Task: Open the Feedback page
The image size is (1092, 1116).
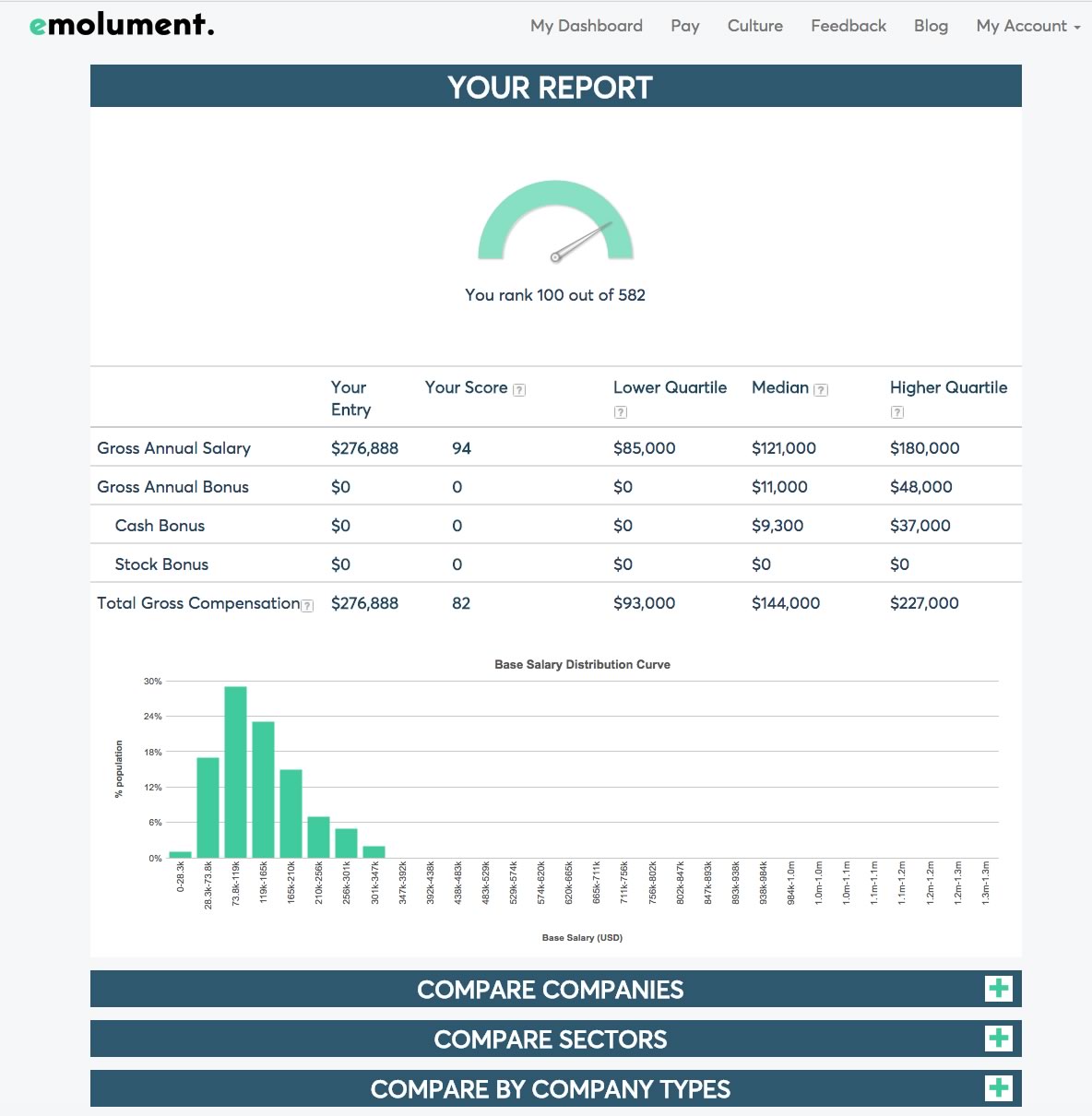Action: click(849, 26)
